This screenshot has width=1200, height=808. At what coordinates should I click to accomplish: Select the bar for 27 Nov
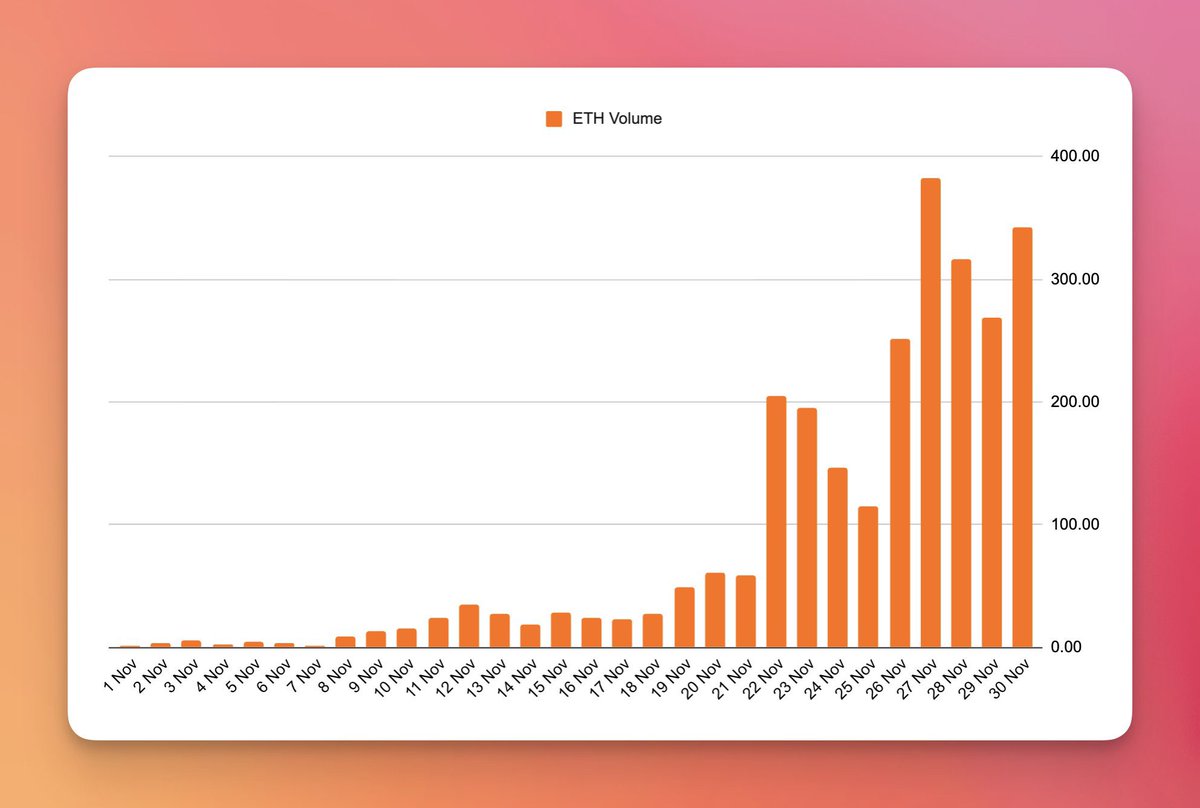[x=931, y=413]
